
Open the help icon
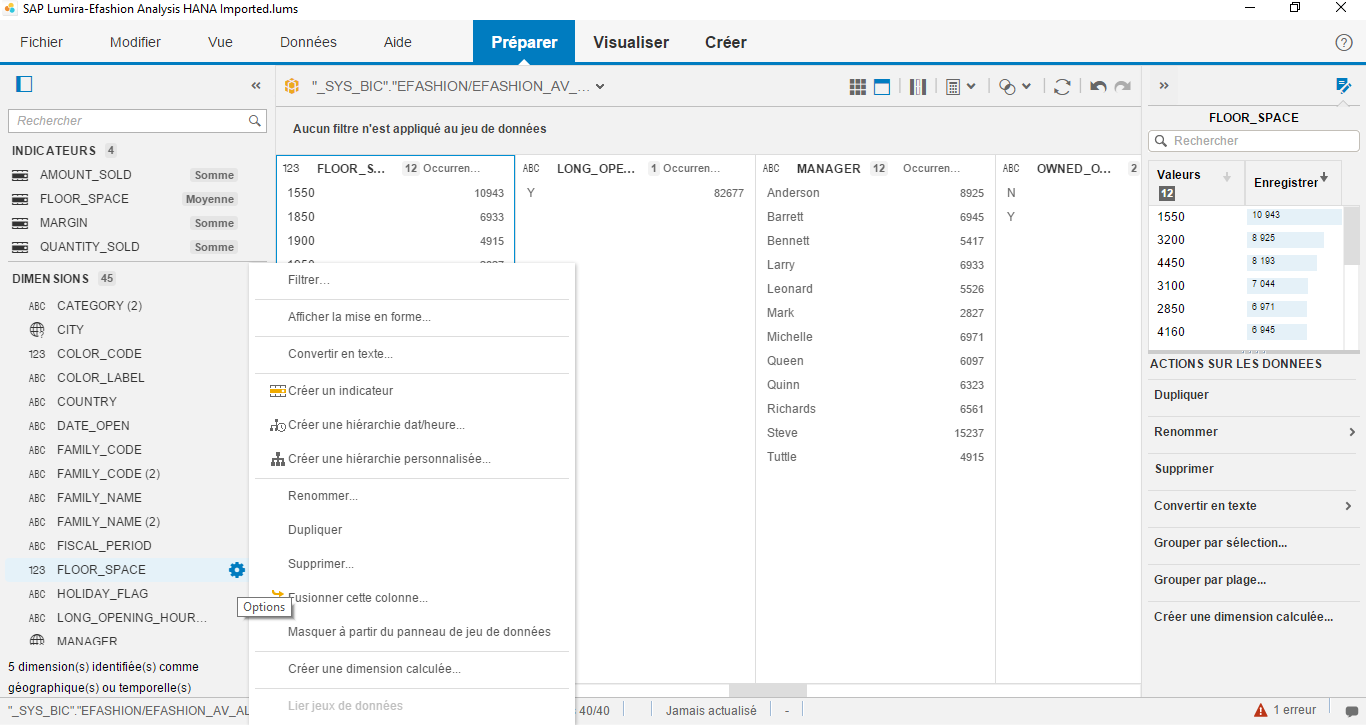coord(1344,43)
